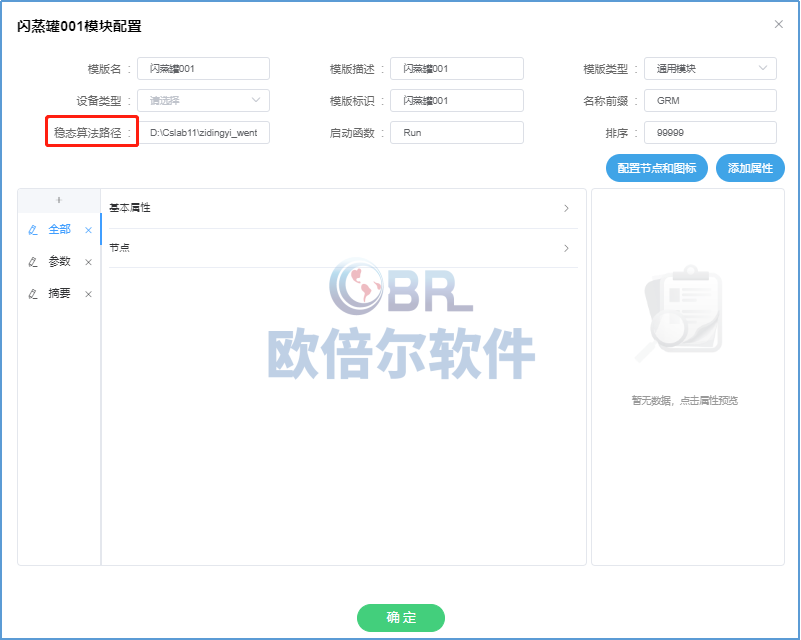The width and height of the screenshot is (801, 640).
Task: Click the plus icon above the tab list
Action: click(x=58, y=200)
